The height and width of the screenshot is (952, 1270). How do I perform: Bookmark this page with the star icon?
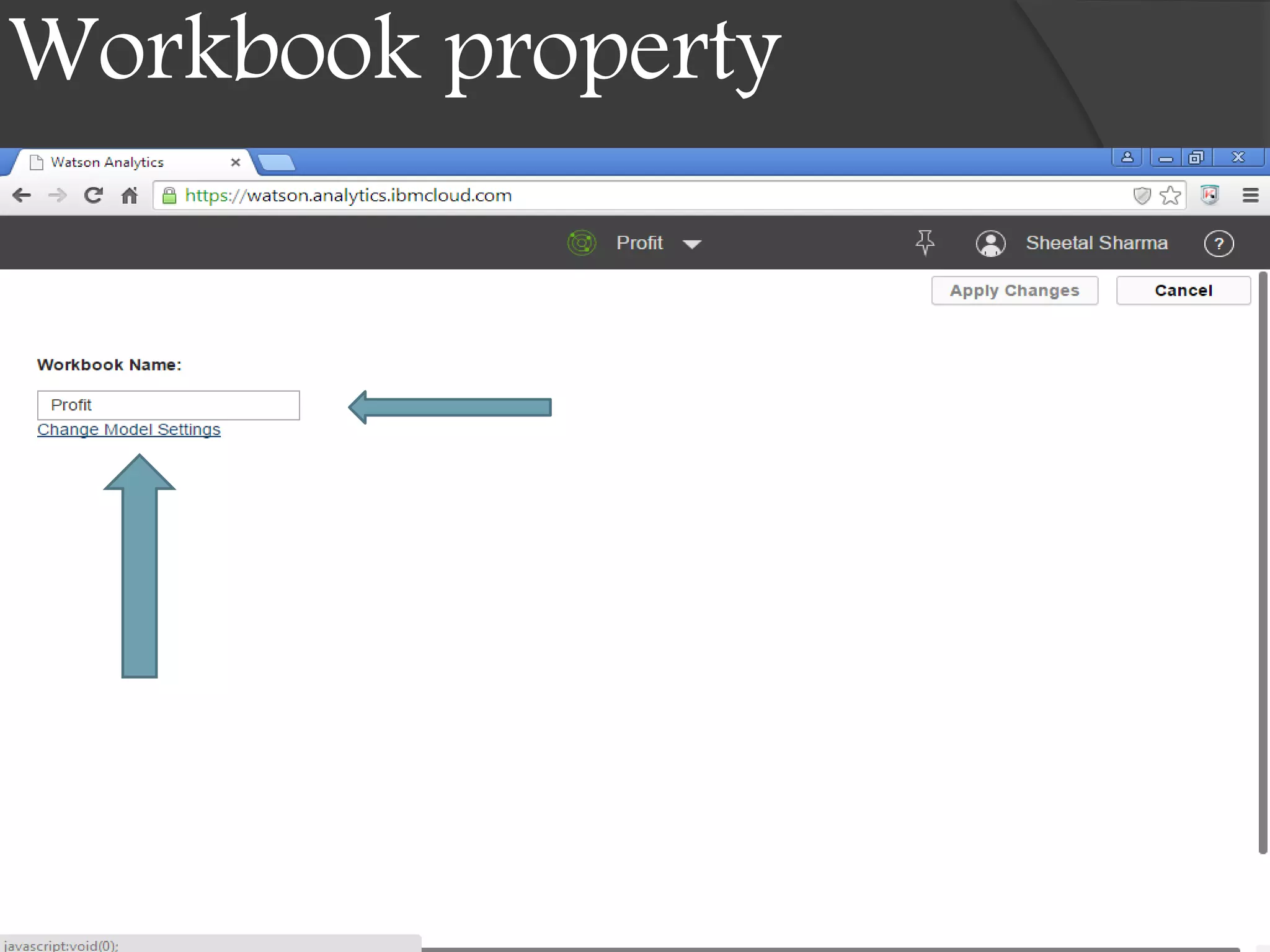click(1170, 195)
